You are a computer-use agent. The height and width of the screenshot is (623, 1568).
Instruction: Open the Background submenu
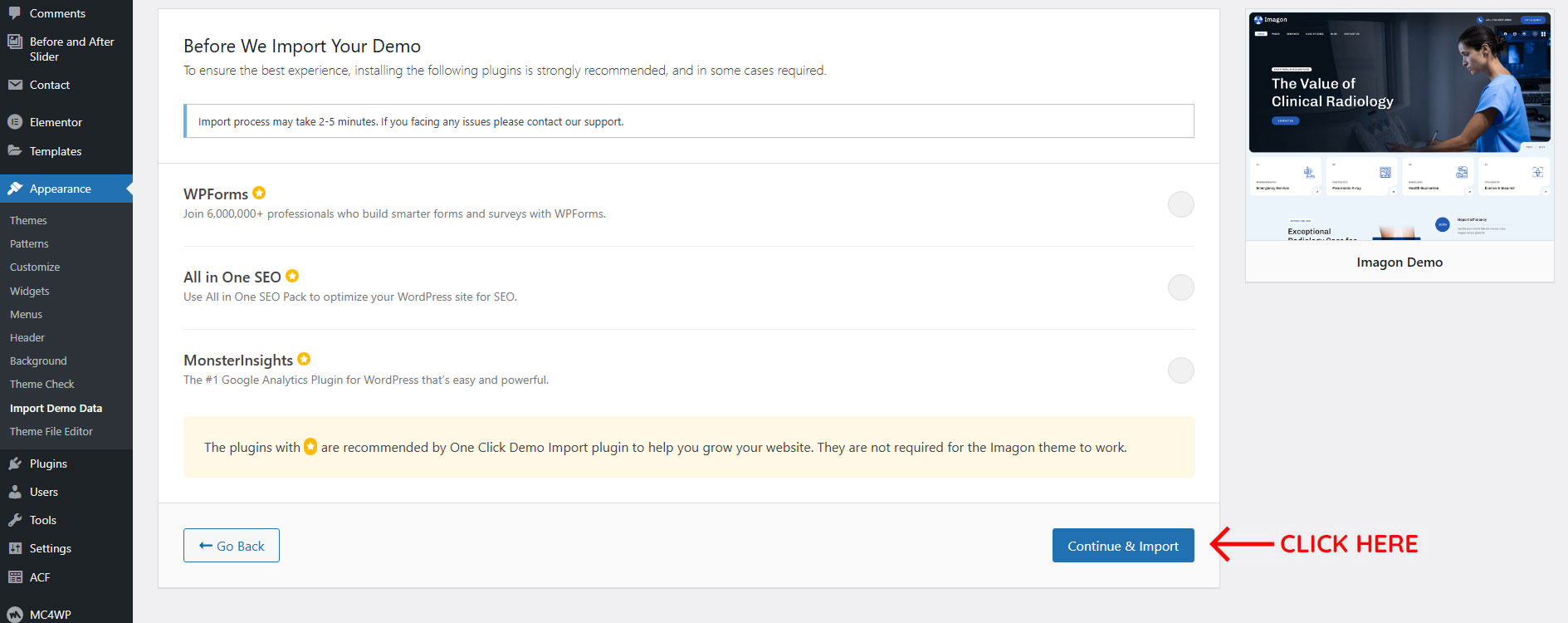(38, 361)
